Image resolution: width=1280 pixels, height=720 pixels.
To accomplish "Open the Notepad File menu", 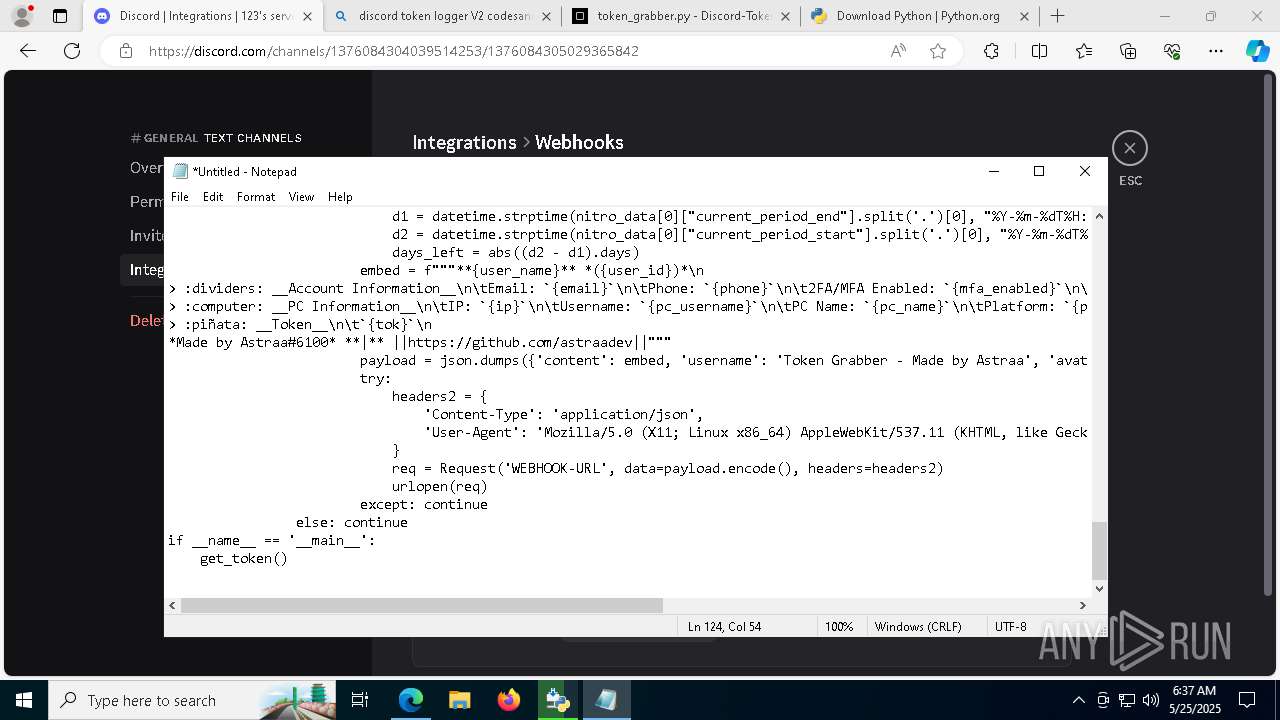I will [x=180, y=197].
